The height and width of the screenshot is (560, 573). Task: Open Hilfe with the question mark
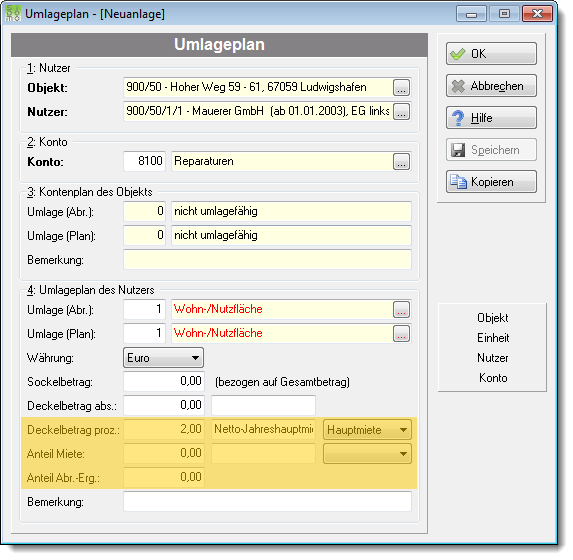[x=491, y=118]
